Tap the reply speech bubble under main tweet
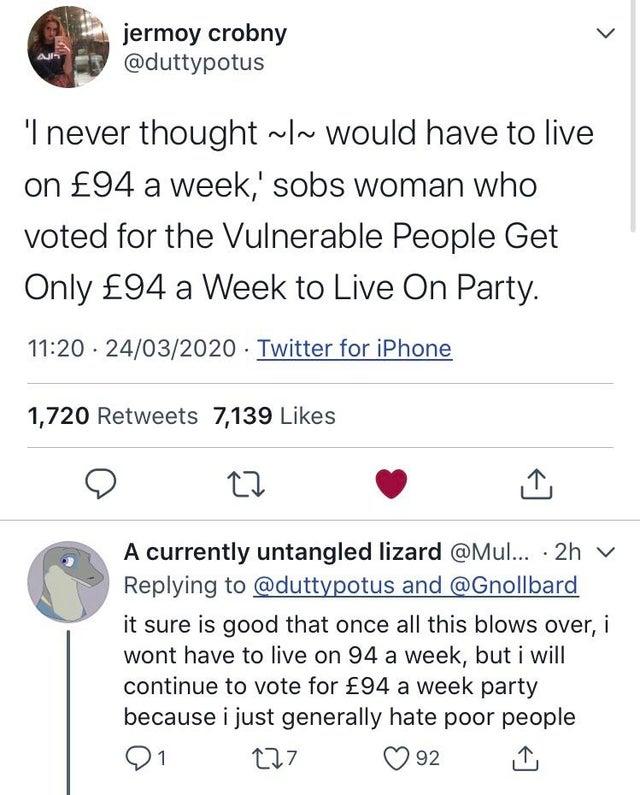640x795 pixels. tap(95, 484)
